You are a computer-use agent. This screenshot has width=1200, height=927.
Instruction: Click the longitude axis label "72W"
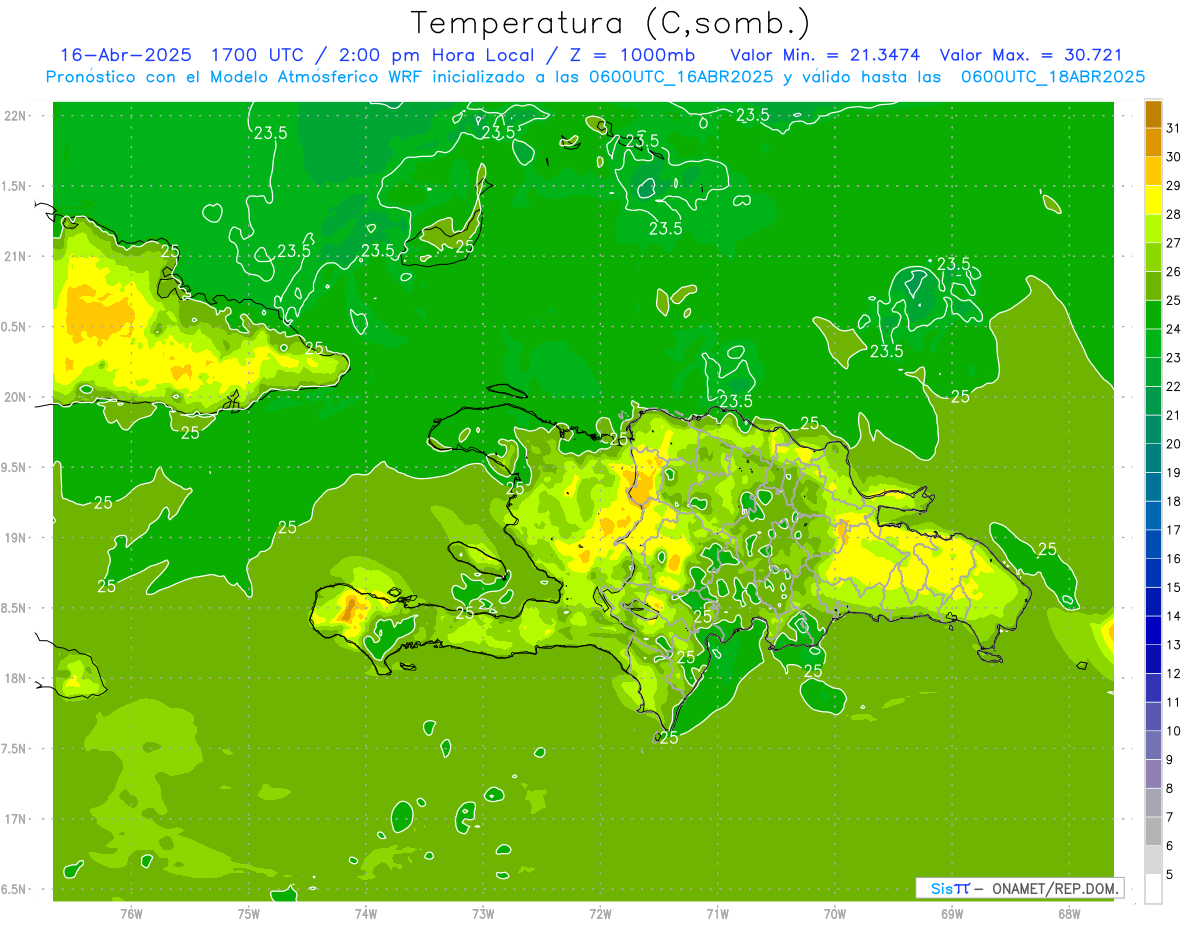[600, 914]
